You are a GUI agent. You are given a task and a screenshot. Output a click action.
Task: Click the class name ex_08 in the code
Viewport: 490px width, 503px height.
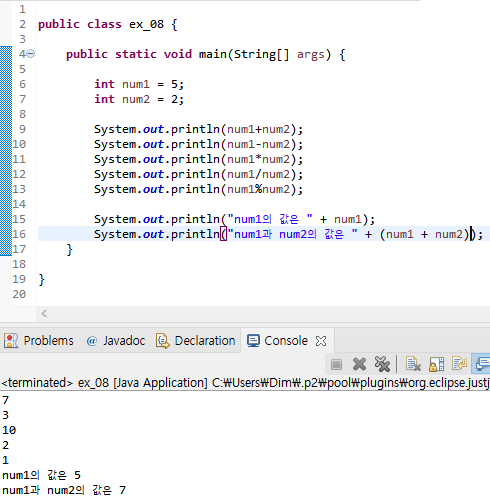click(x=146, y=24)
